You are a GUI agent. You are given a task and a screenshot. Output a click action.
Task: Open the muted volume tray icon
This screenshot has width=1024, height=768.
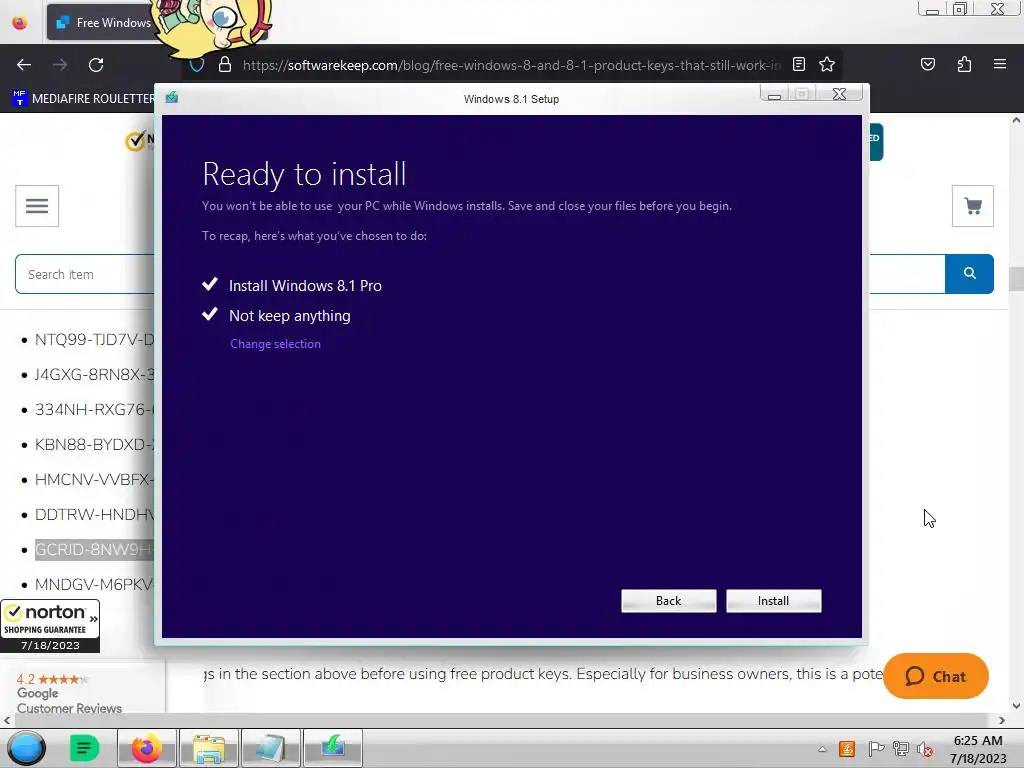coord(925,749)
